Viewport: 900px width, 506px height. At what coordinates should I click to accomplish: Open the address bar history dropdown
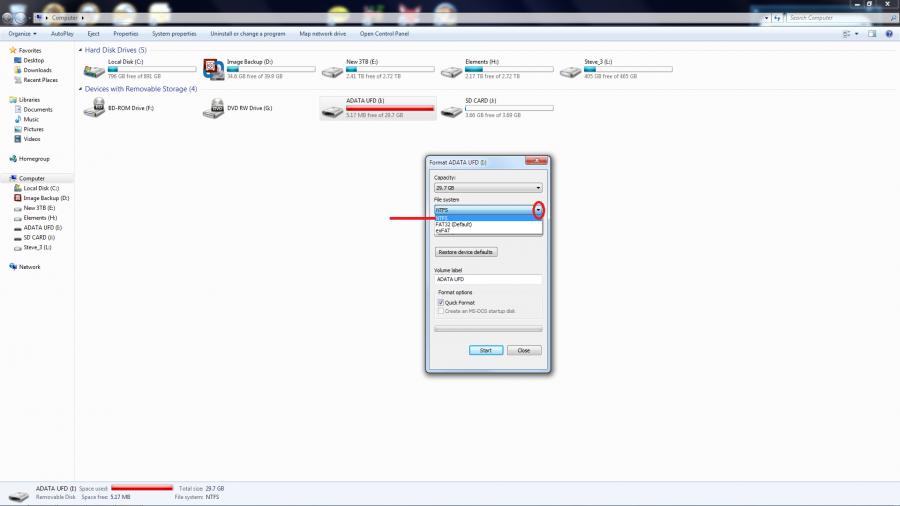[766, 18]
